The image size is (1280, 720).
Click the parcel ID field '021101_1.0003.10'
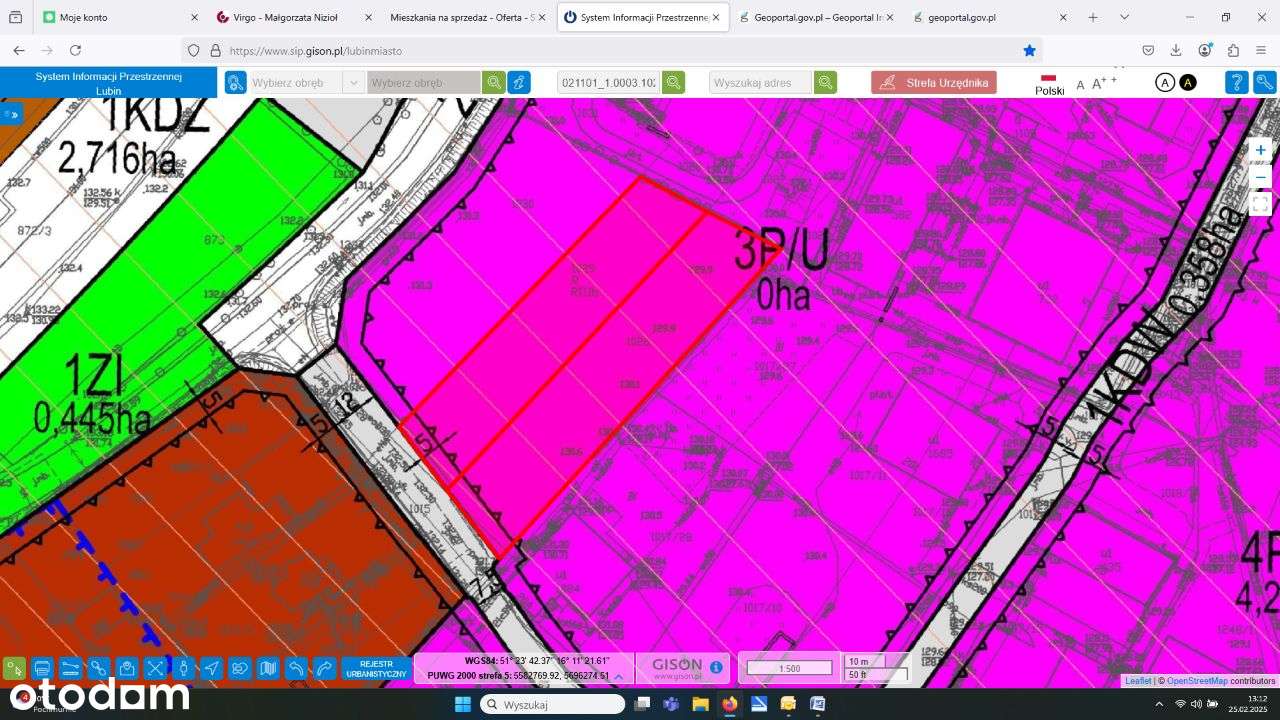point(609,83)
